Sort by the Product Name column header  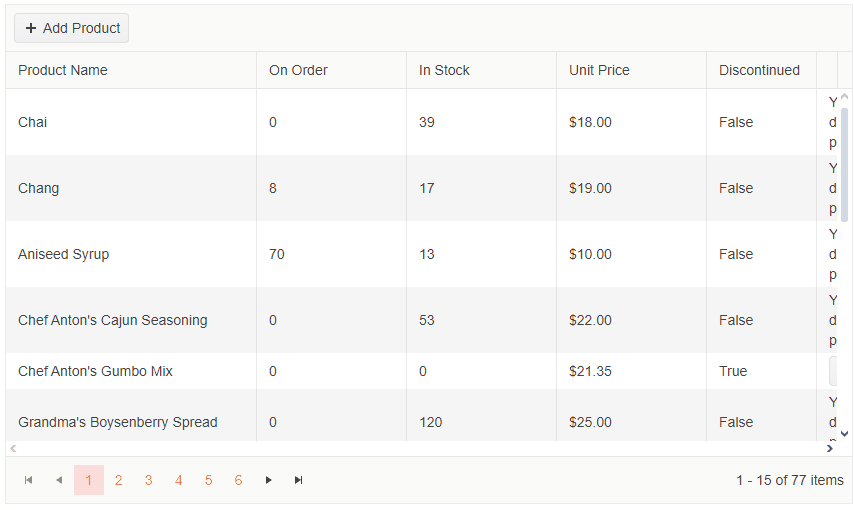click(63, 70)
